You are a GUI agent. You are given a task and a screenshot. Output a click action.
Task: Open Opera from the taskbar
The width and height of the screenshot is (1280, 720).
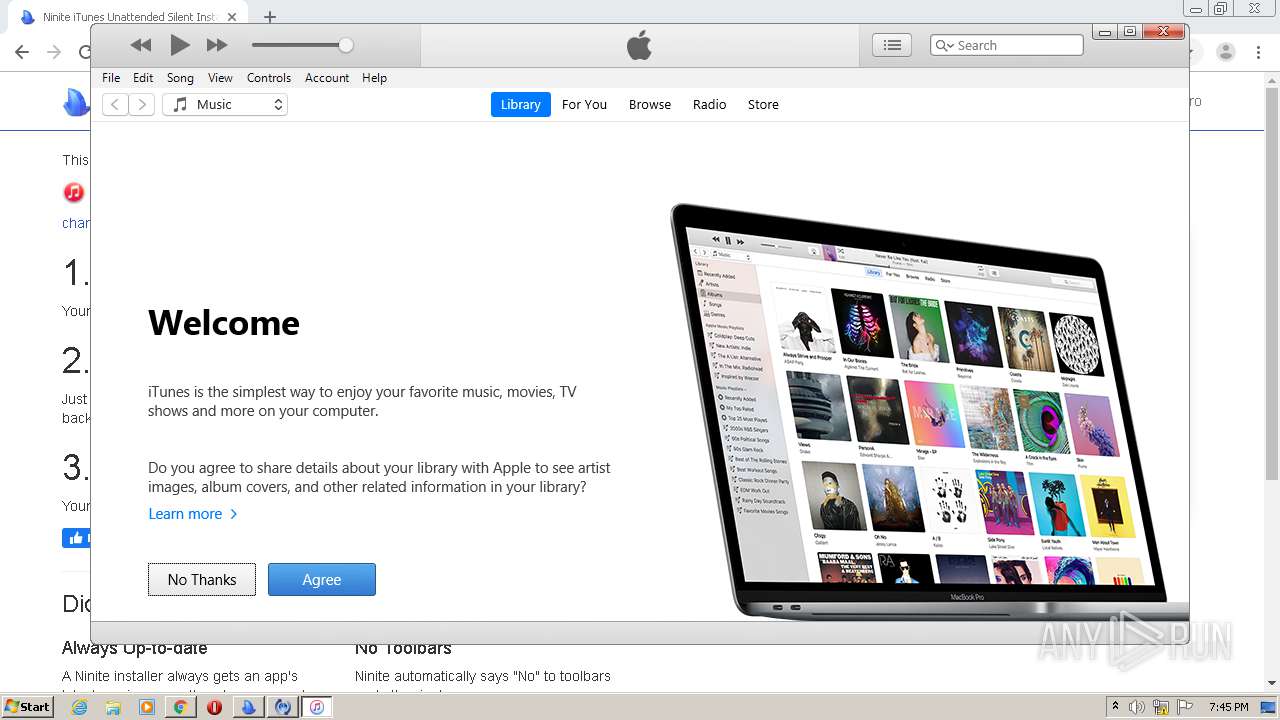click(x=215, y=707)
